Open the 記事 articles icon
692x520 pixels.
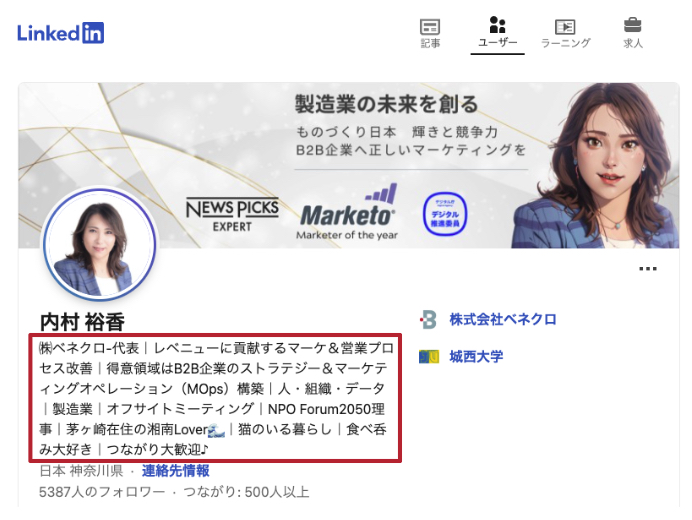coord(430,26)
